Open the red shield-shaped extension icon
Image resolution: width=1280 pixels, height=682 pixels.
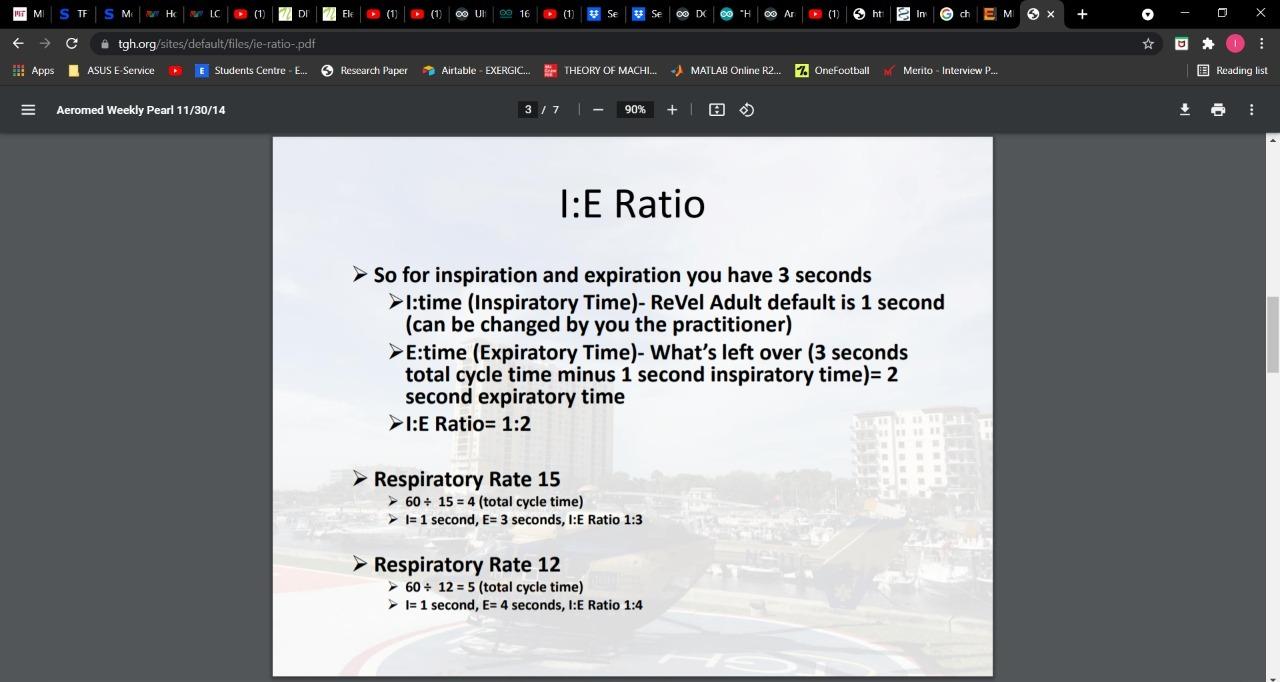[x=1181, y=44]
